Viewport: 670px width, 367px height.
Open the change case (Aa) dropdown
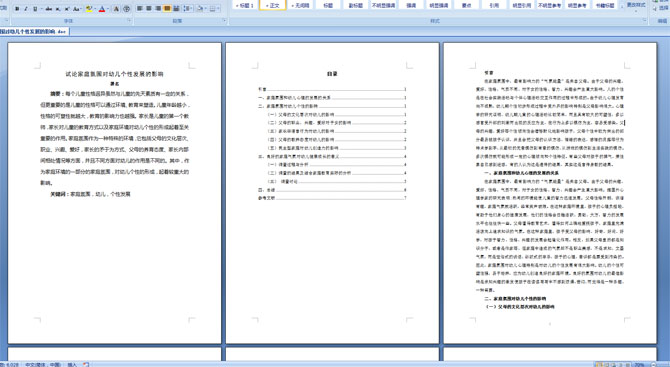click(x=77, y=9)
